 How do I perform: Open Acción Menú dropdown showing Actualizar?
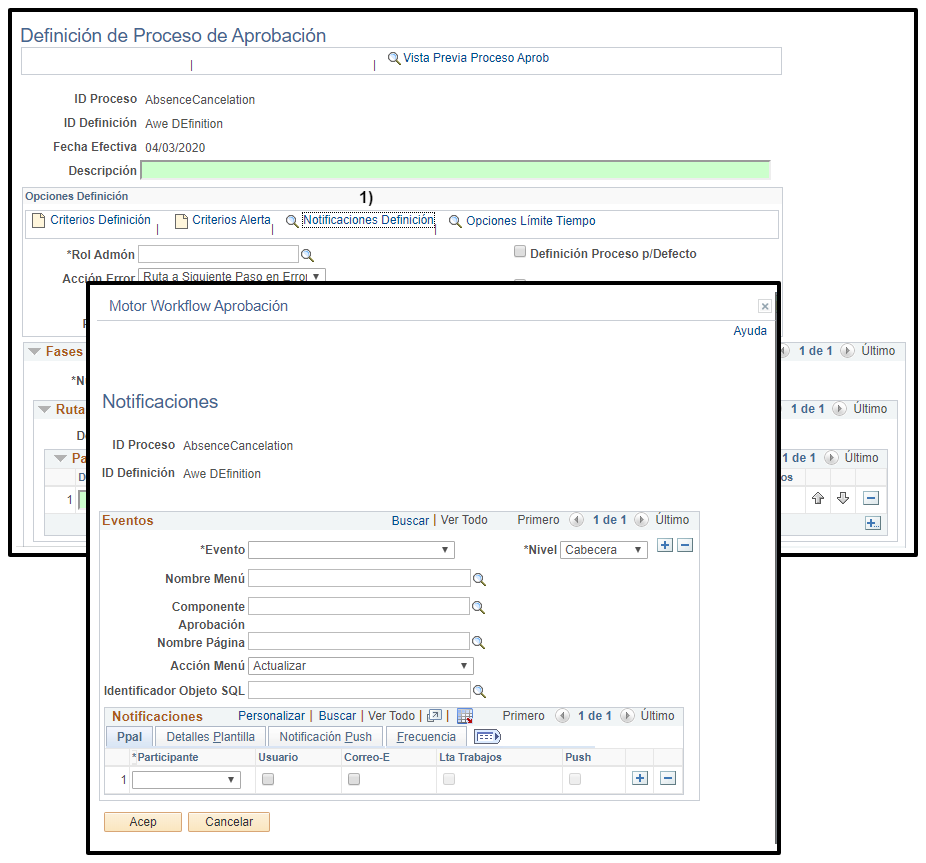(361, 666)
